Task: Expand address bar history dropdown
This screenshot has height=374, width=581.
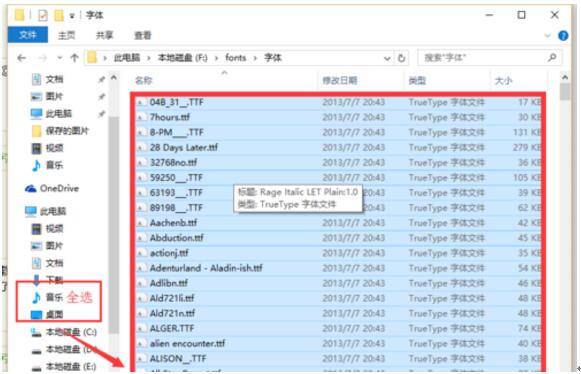Action: click(387, 58)
